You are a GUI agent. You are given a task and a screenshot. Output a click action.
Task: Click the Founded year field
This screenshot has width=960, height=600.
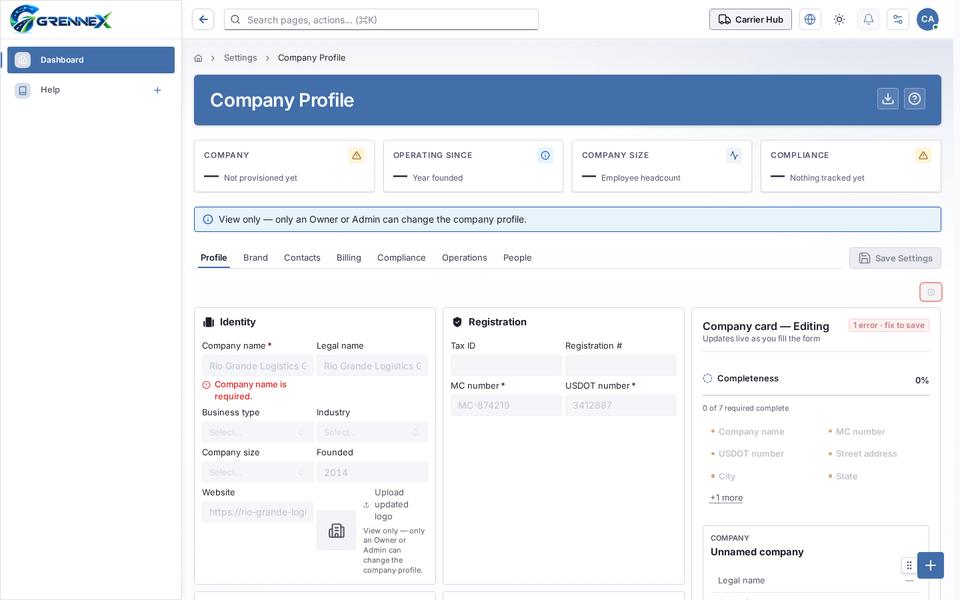tap(372, 473)
